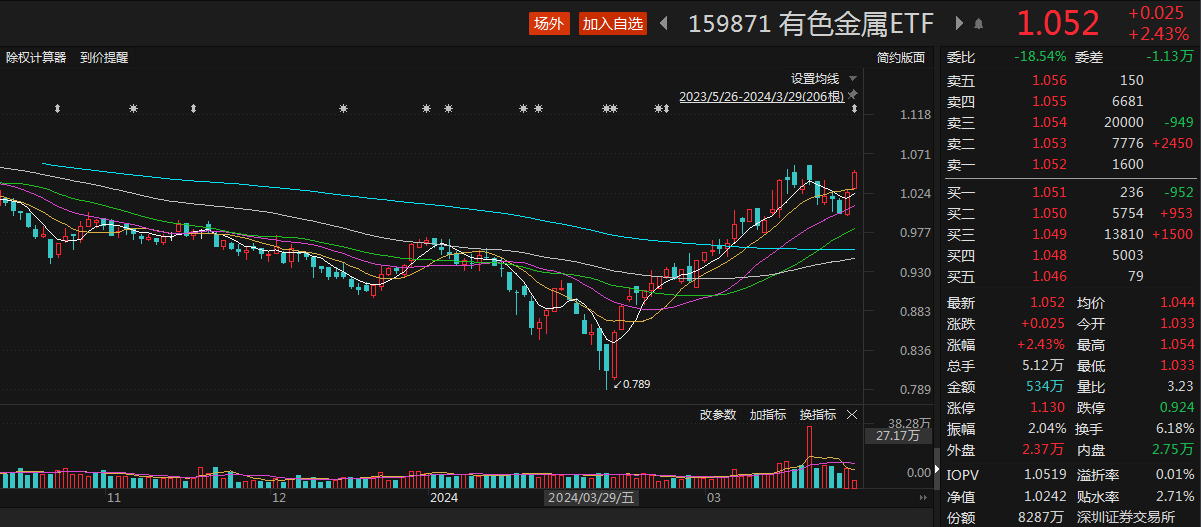Click the next stock right arrow
This screenshot has height=527, width=1201.
coord(959,24)
